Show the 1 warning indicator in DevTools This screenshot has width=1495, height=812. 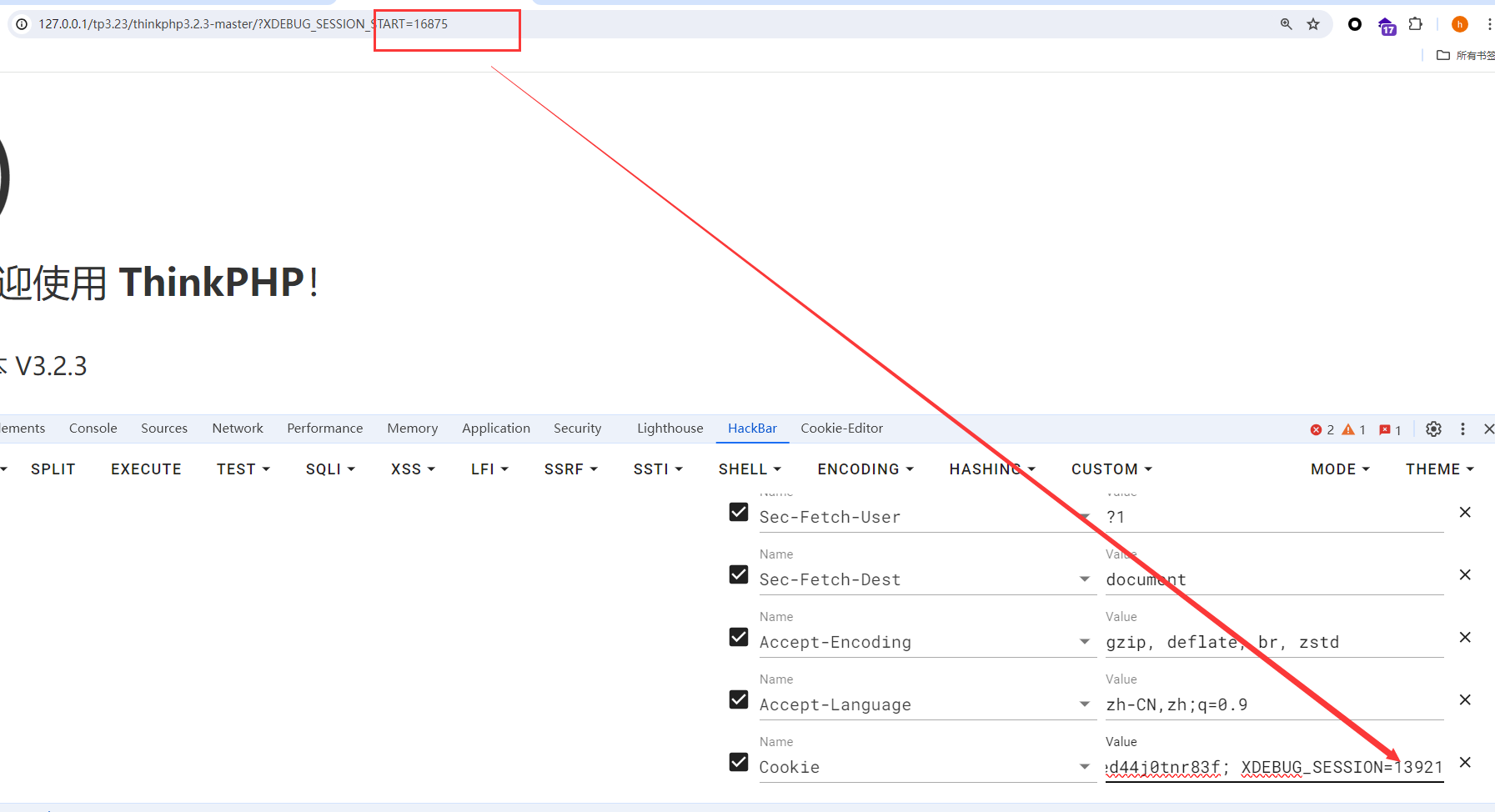click(x=1354, y=429)
